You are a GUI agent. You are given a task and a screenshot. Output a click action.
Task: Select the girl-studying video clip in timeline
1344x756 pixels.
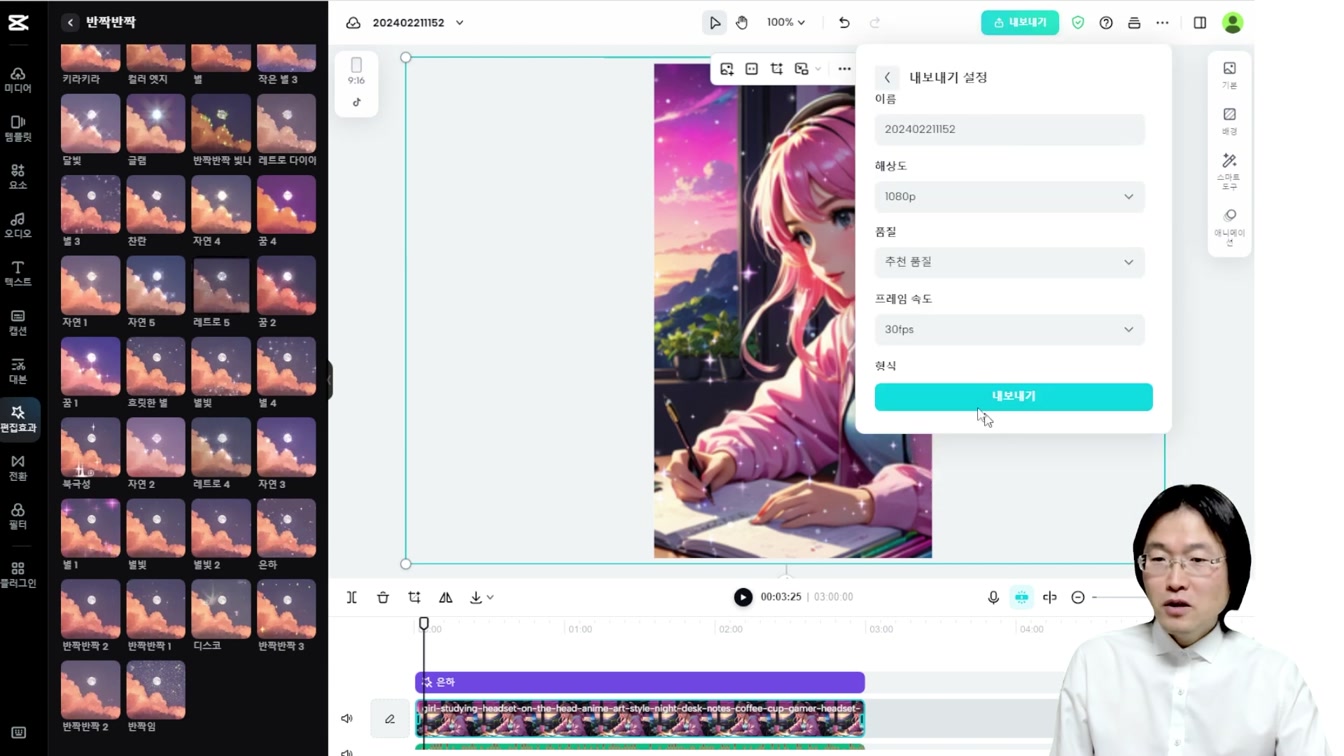(x=640, y=719)
